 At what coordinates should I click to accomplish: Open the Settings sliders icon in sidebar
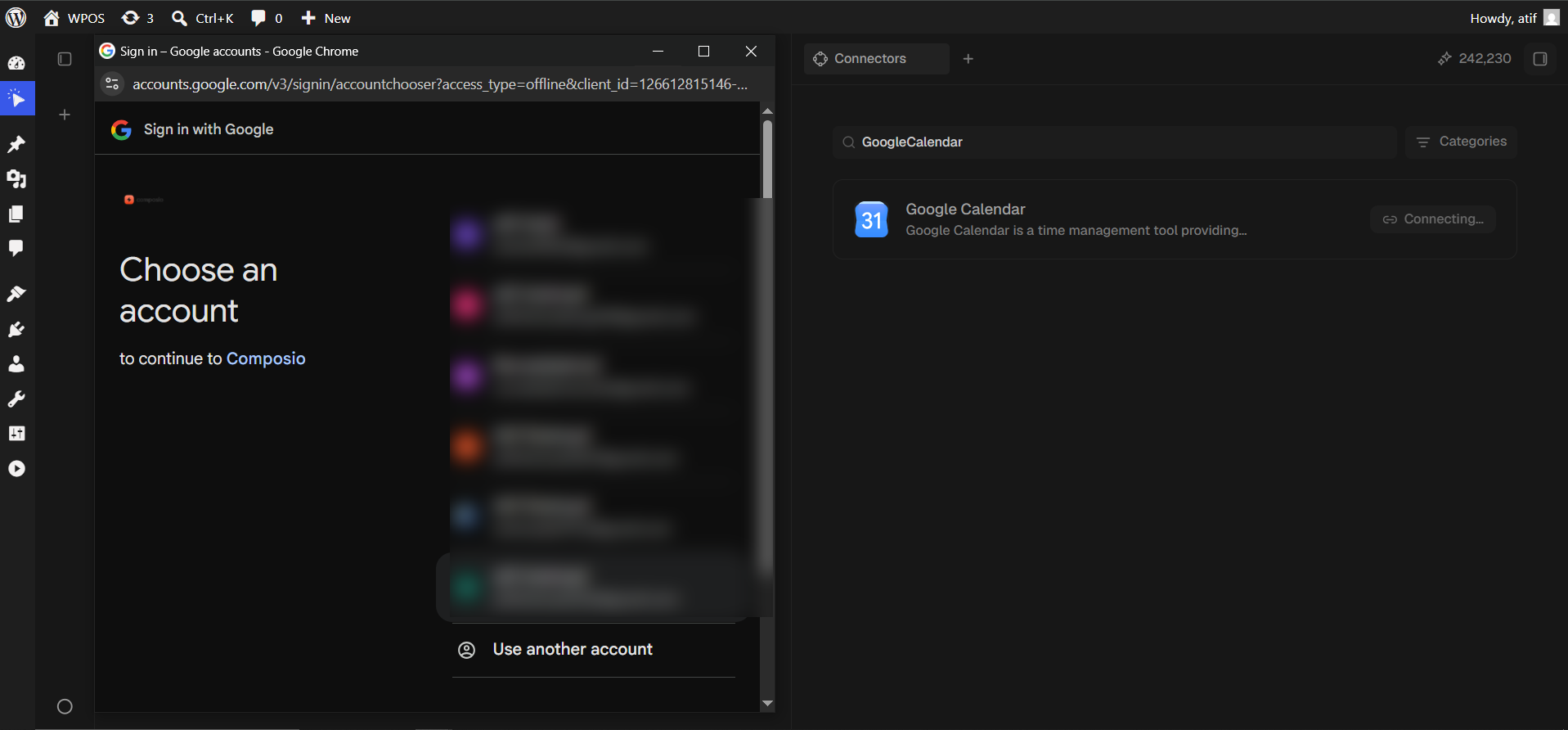point(16,433)
